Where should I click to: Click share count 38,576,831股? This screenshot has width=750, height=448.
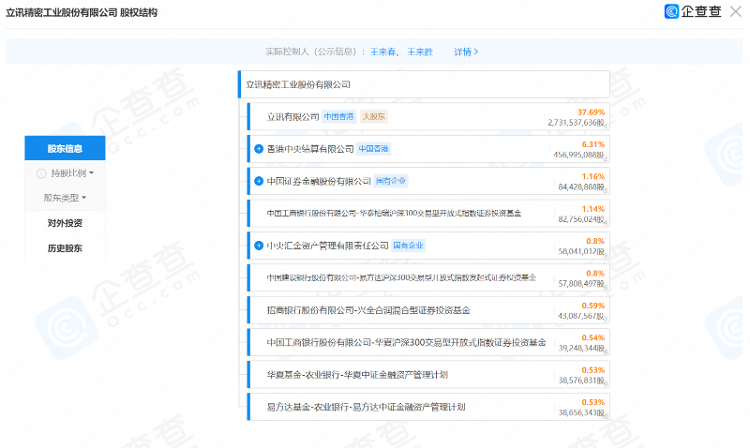(x=581, y=381)
